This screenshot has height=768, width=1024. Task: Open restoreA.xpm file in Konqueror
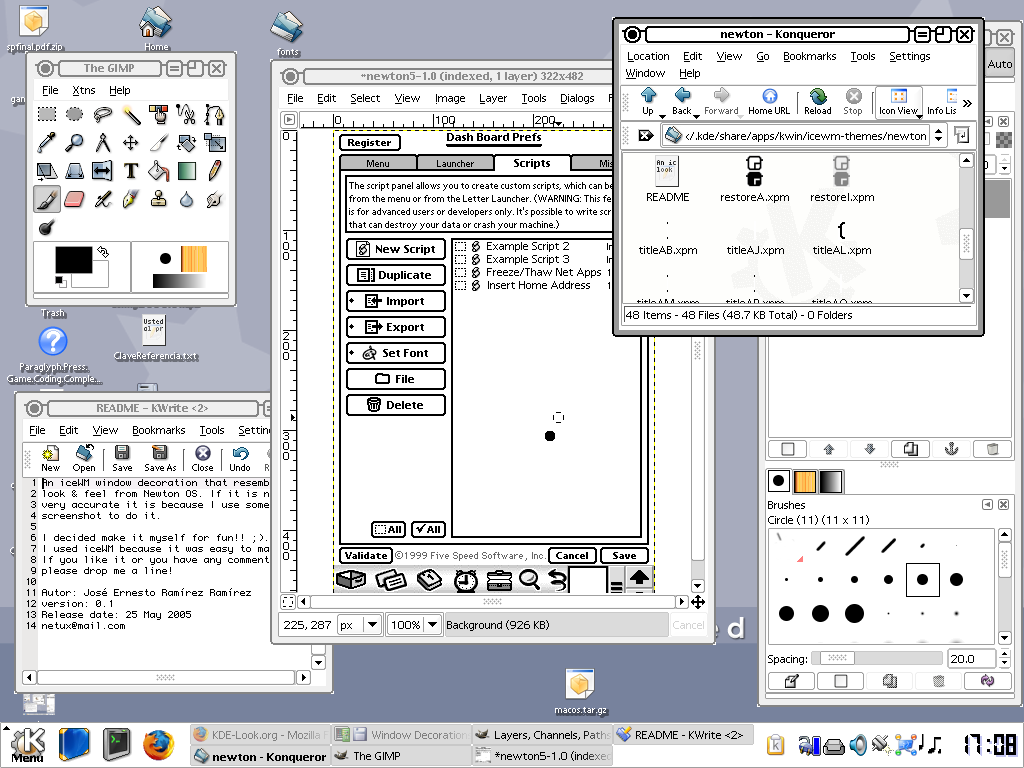(754, 179)
